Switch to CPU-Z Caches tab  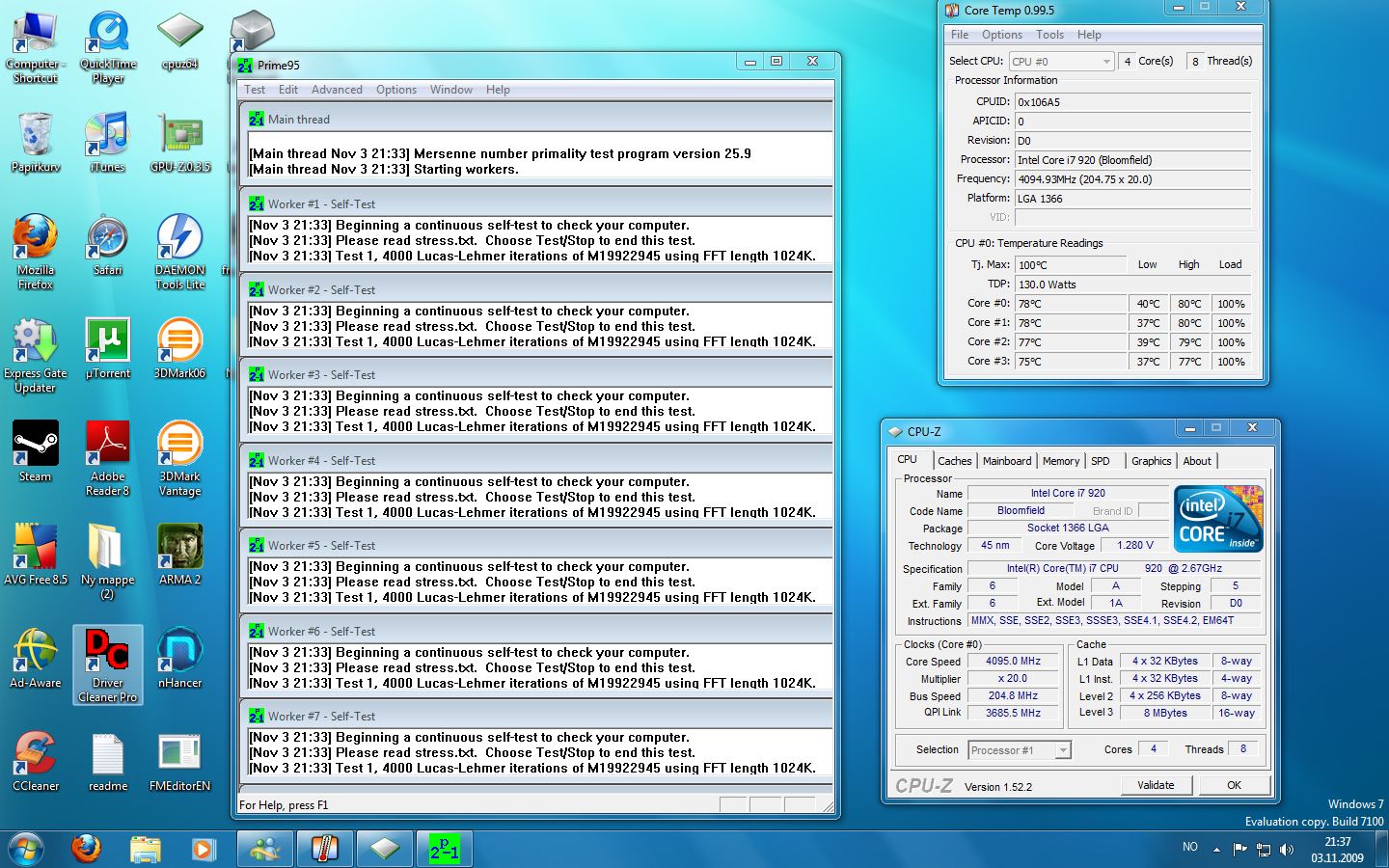tap(955, 461)
